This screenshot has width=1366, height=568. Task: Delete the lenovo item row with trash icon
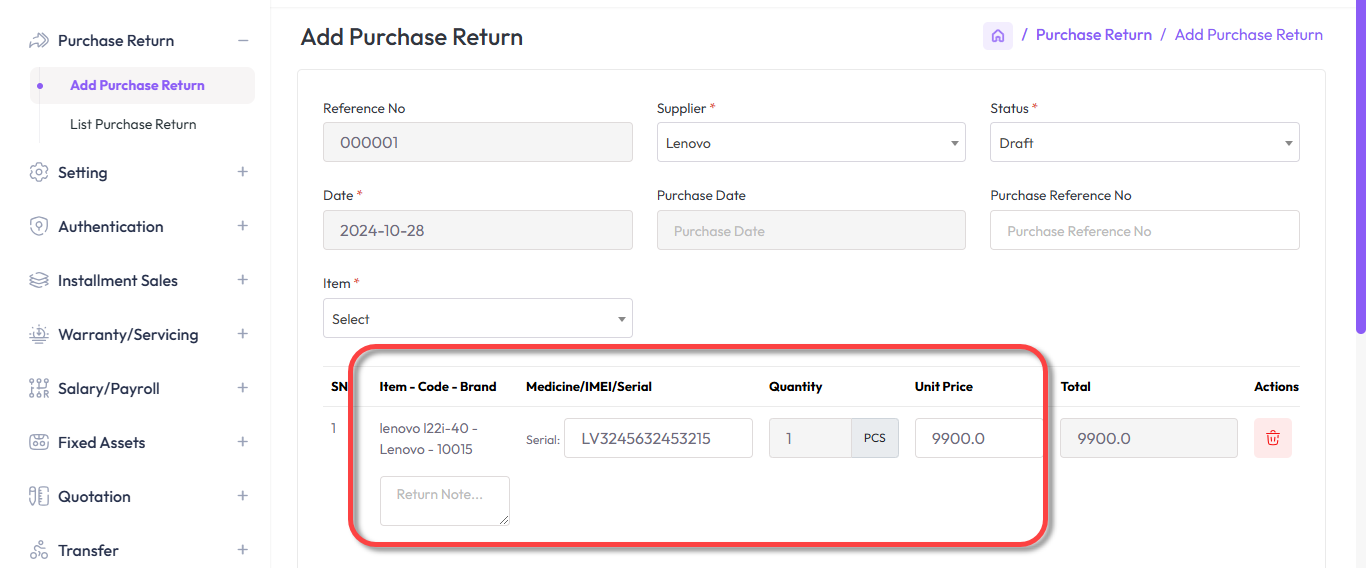tap(1272, 438)
